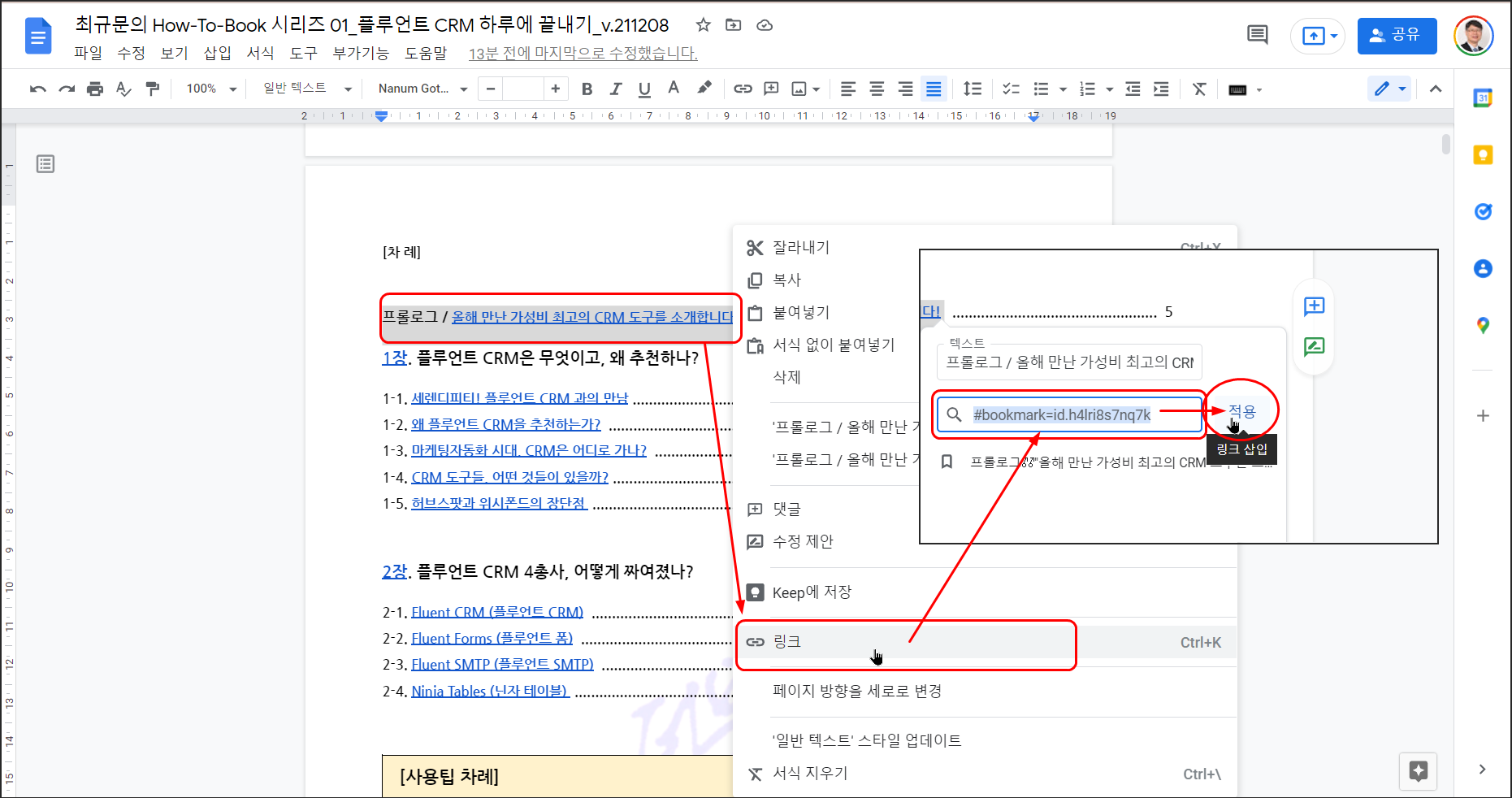Increase font size with plus
1512x798 pixels.
pyautogui.click(x=556, y=89)
